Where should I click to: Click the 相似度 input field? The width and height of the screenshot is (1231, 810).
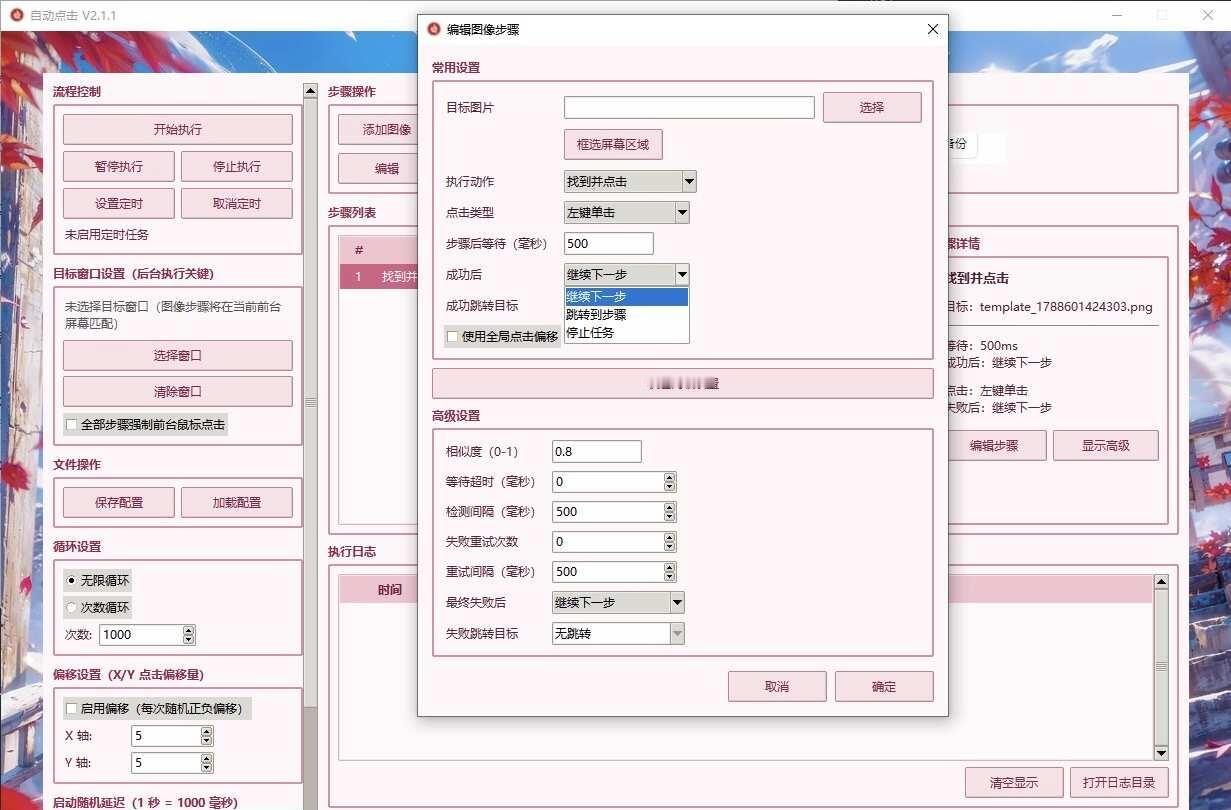pos(597,451)
